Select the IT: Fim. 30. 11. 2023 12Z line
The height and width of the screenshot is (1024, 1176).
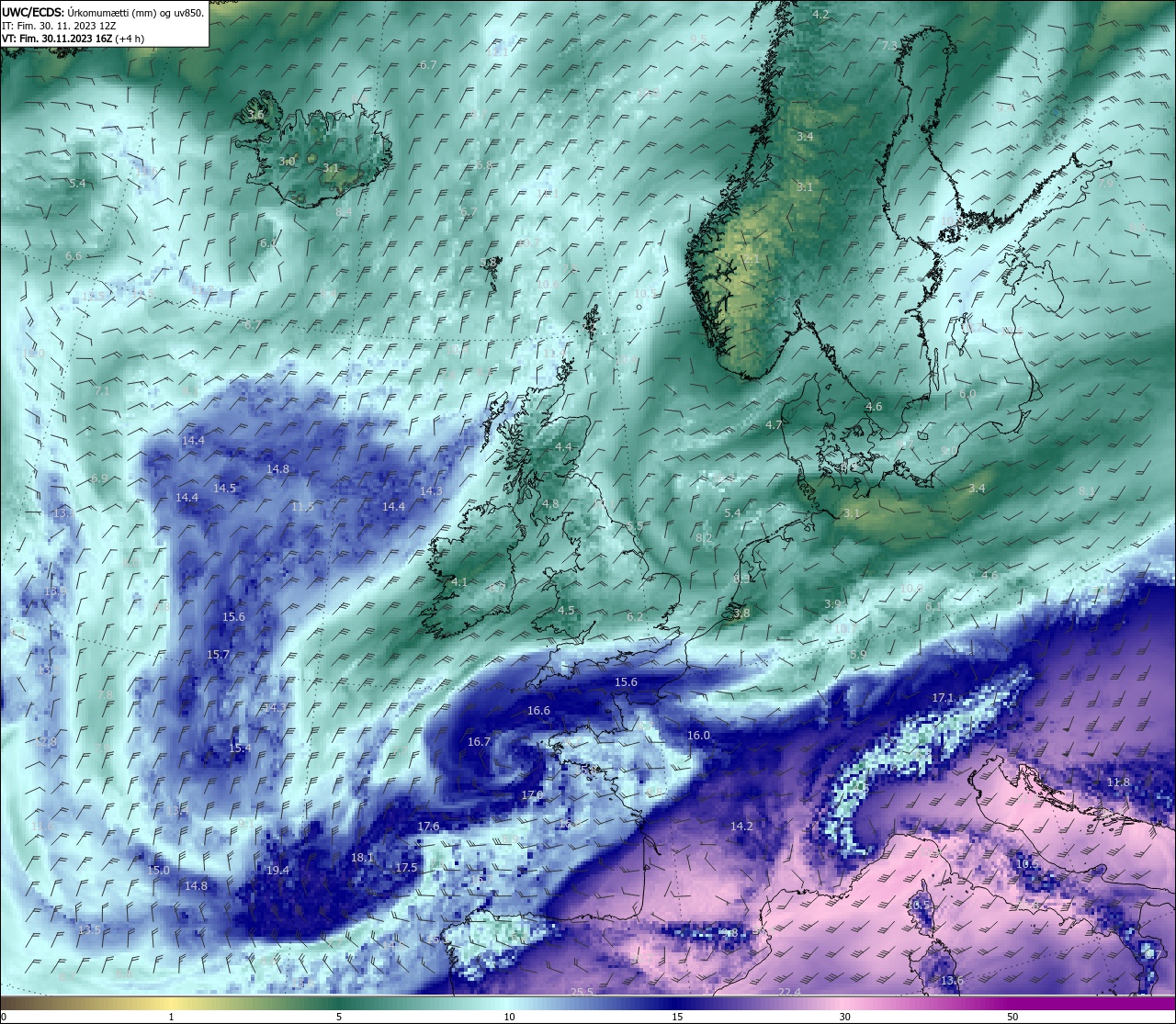(59, 26)
